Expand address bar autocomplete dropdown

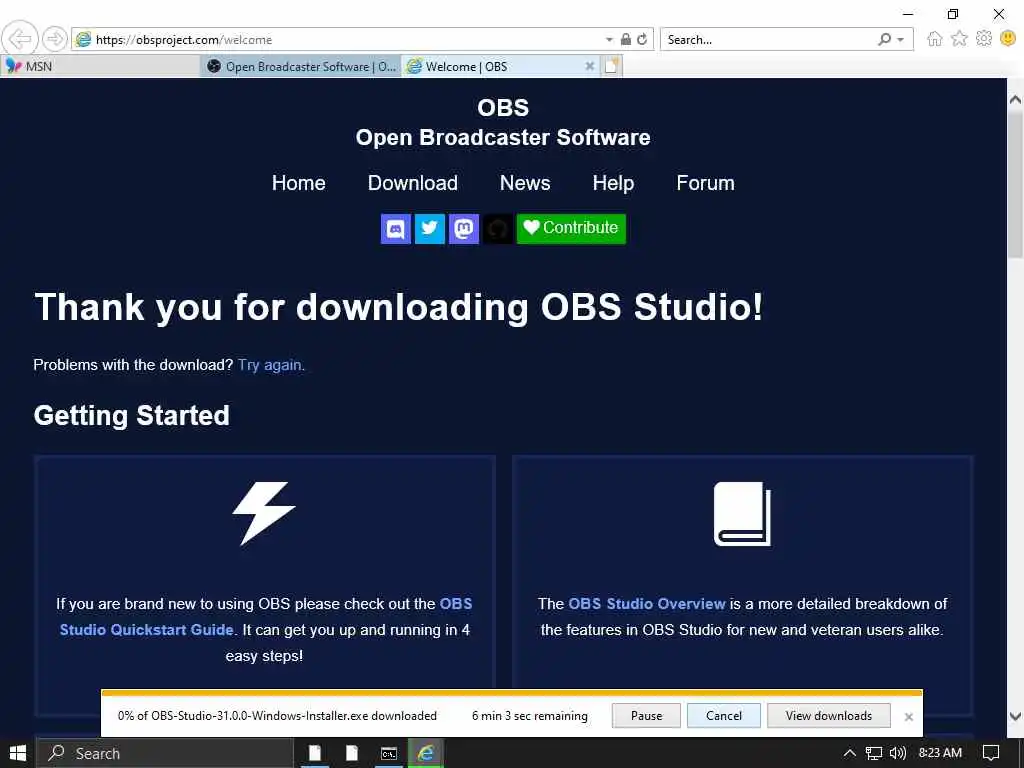coord(609,40)
